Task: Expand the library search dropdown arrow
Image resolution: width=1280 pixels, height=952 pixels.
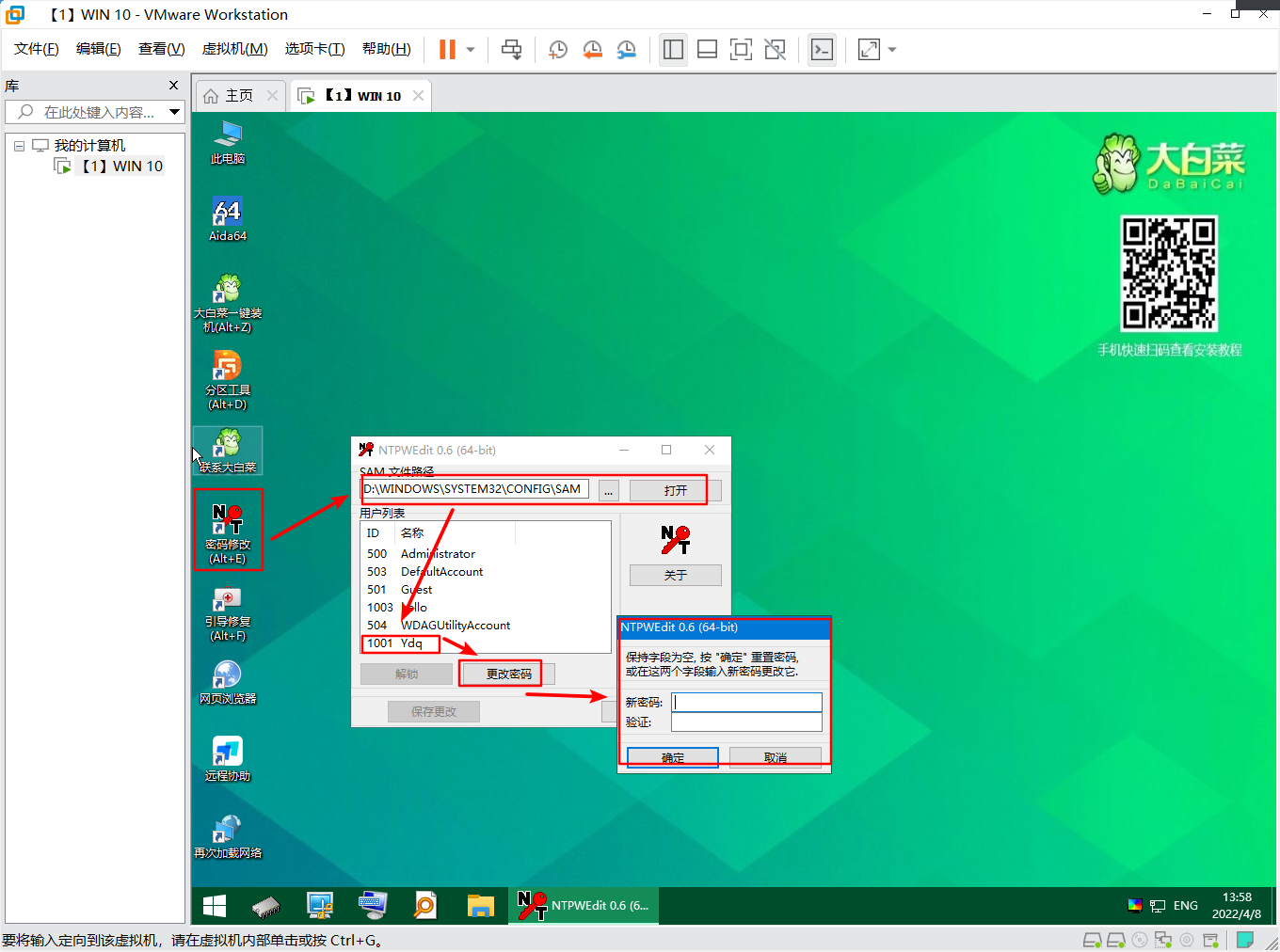Action: [174, 112]
